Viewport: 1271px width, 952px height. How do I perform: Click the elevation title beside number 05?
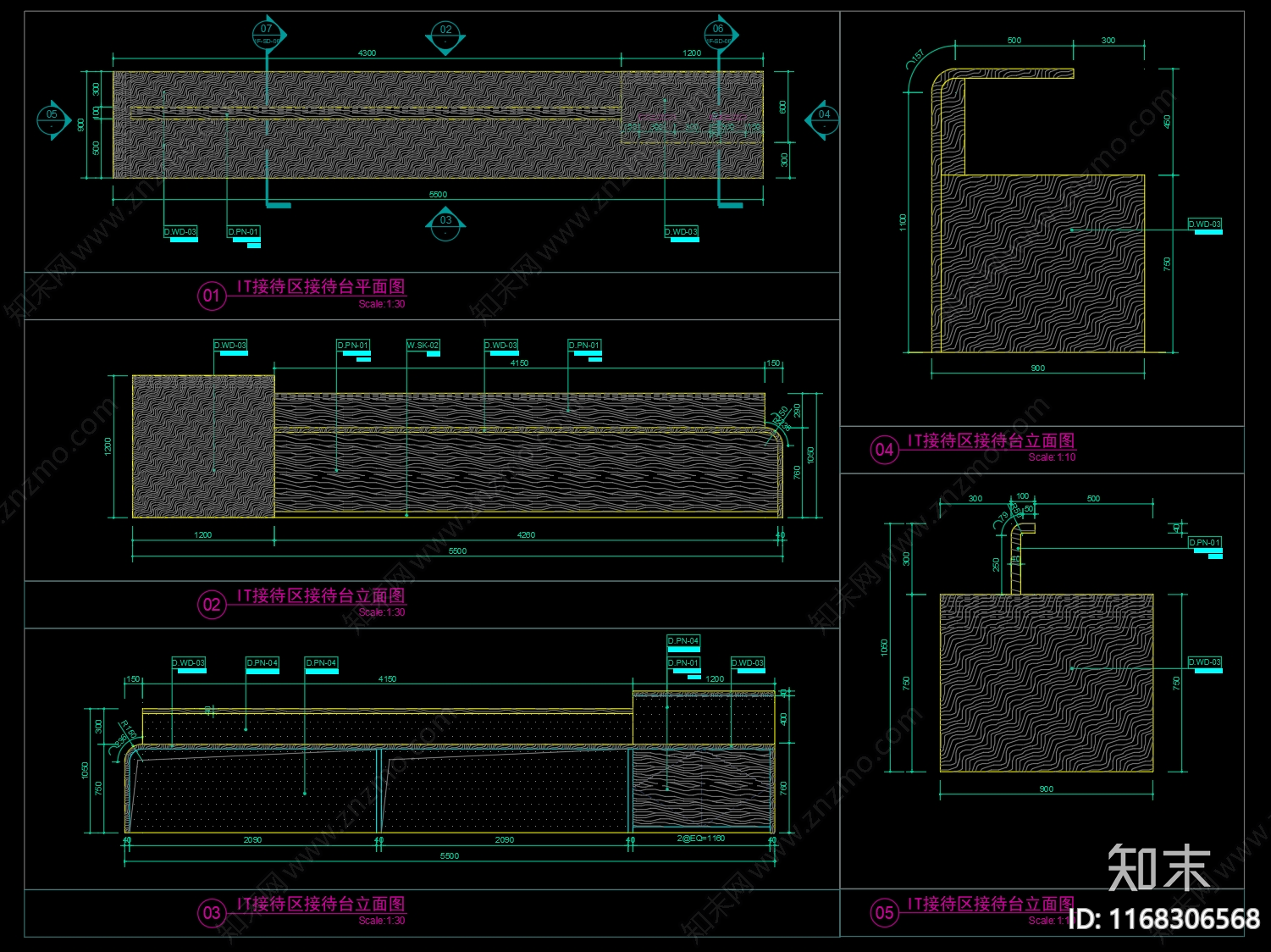pyautogui.click(x=992, y=904)
